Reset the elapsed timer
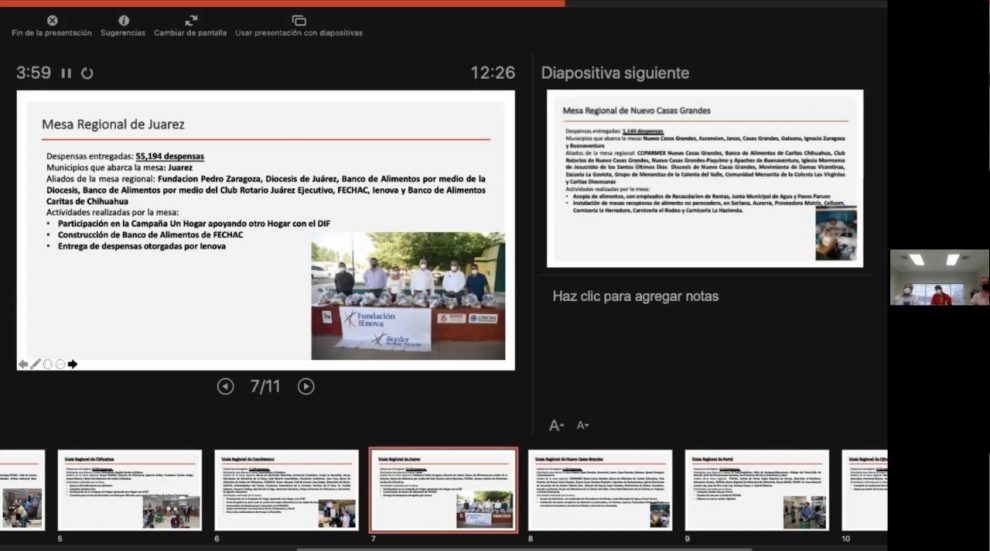Image resolution: width=990 pixels, height=551 pixels. pos(87,73)
